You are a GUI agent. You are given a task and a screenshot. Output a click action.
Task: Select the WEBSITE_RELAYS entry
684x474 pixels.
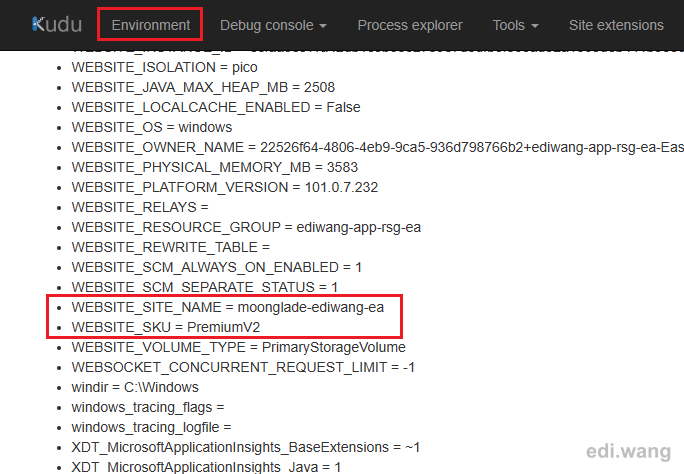[x=140, y=207]
